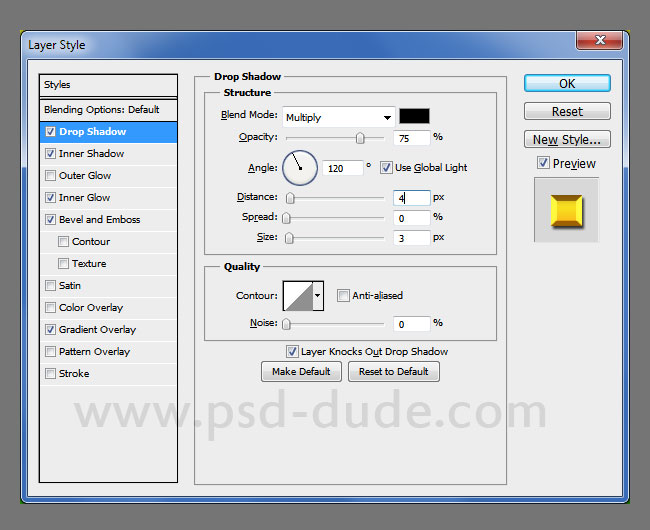Click the Angle dial control

[x=300, y=168]
